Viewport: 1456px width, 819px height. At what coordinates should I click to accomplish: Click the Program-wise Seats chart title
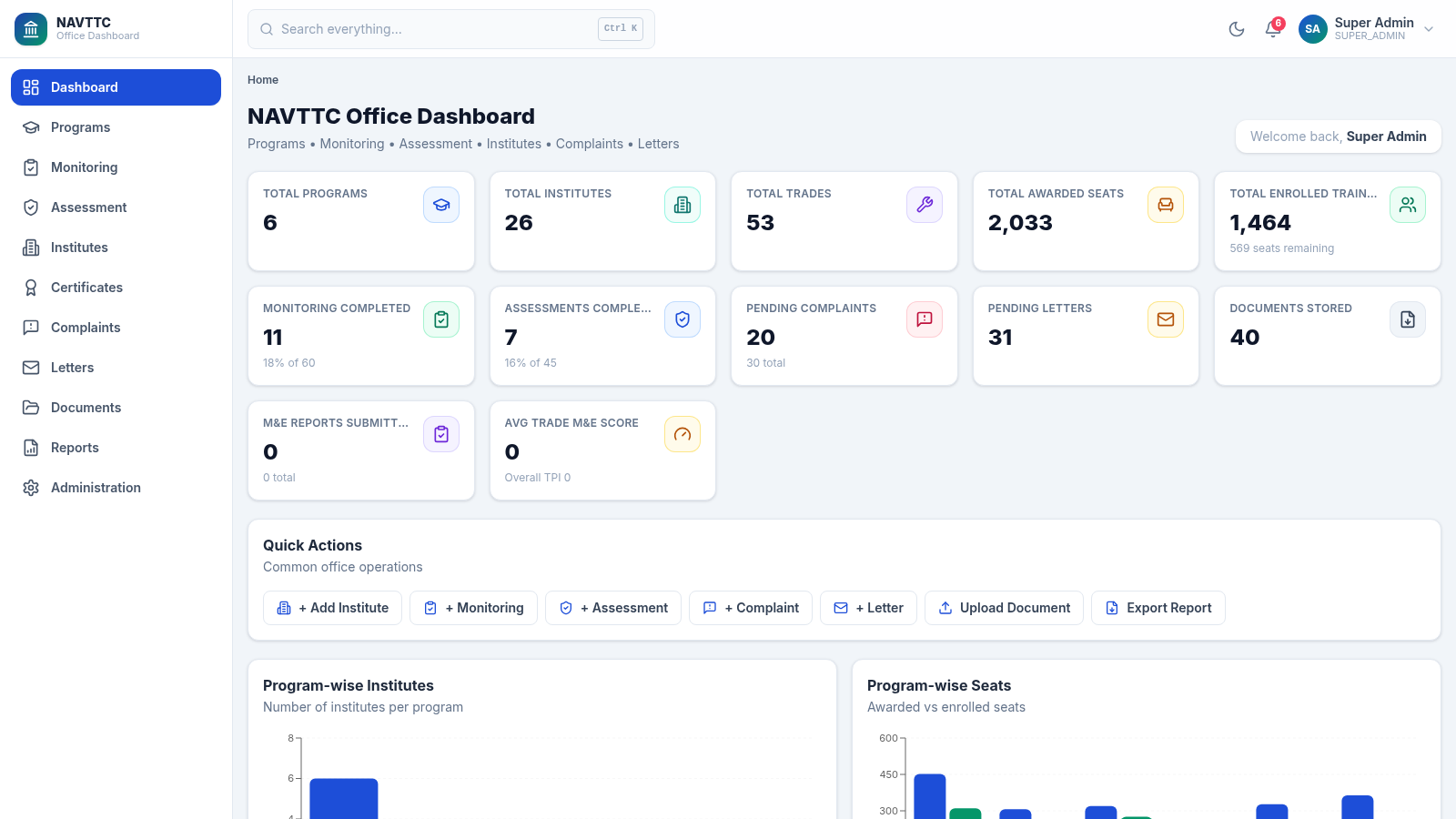(939, 686)
